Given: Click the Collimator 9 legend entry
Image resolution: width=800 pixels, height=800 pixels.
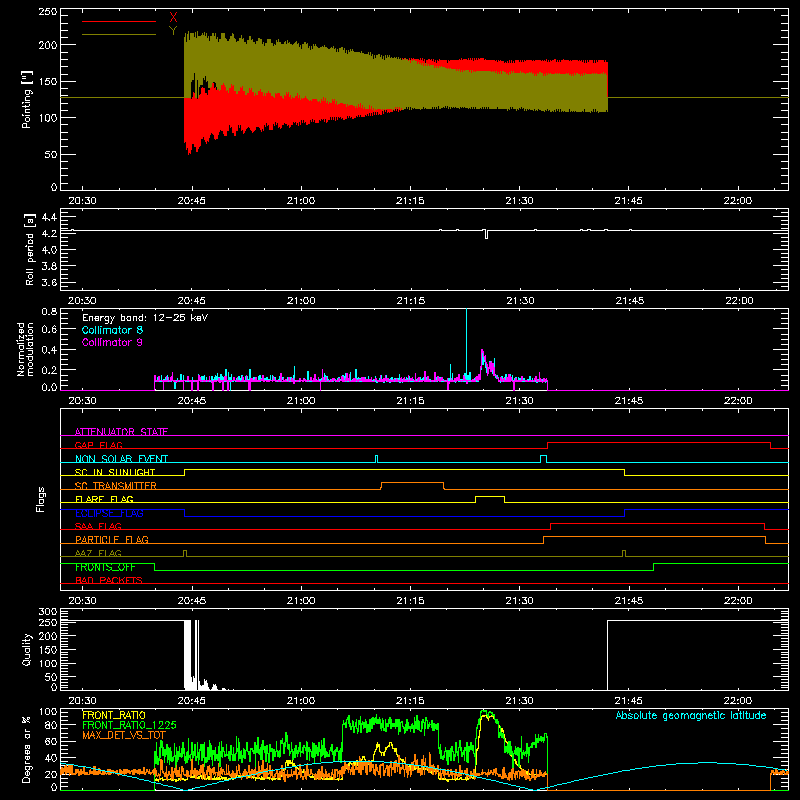Looking at the screenshot, I should (112, 342).
